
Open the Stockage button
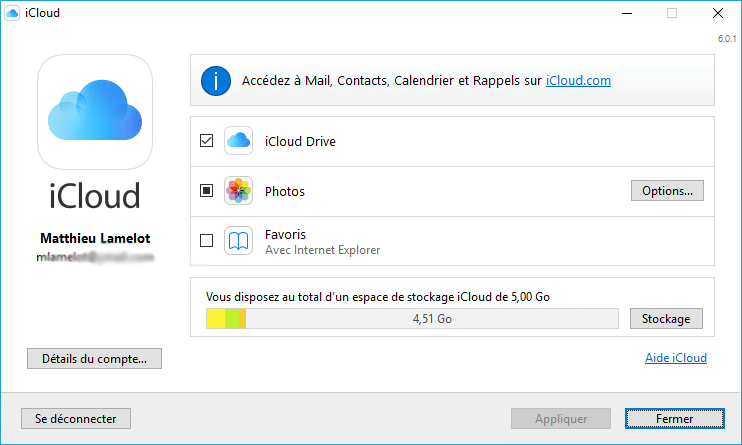(x=666, y=319)
